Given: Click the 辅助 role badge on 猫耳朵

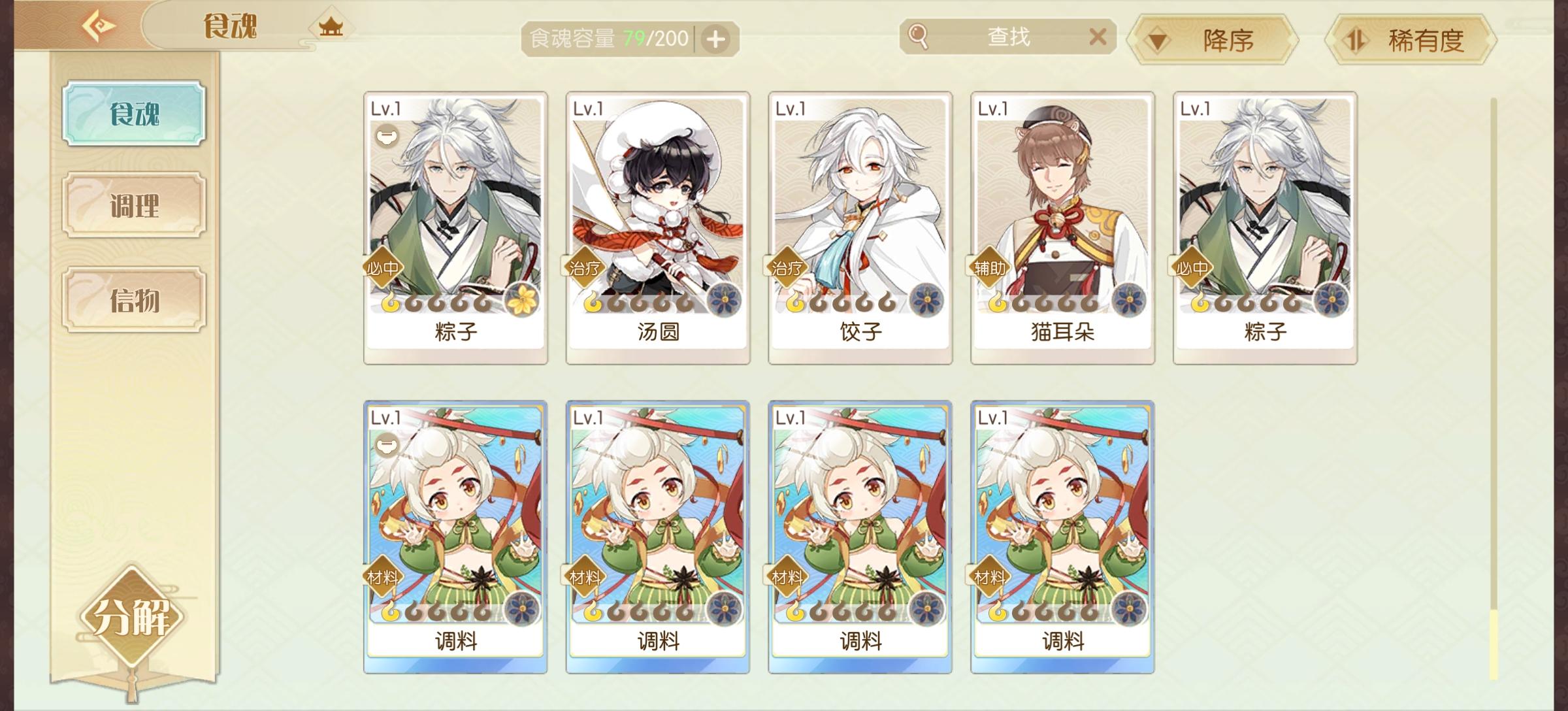Looking at the screenshot, I should click(989, 269).
